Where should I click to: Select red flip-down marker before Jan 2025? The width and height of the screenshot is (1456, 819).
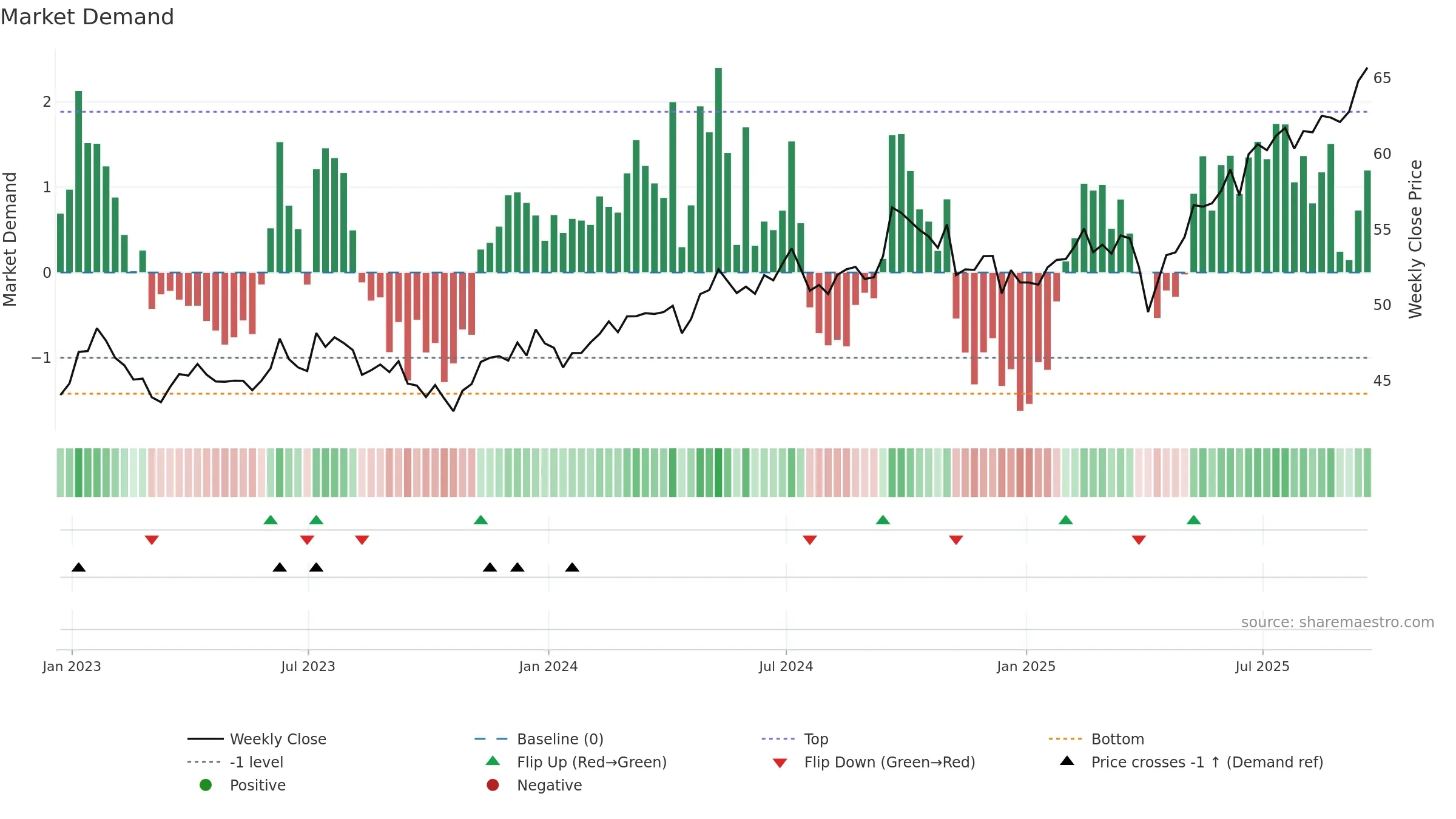[955, 540]
